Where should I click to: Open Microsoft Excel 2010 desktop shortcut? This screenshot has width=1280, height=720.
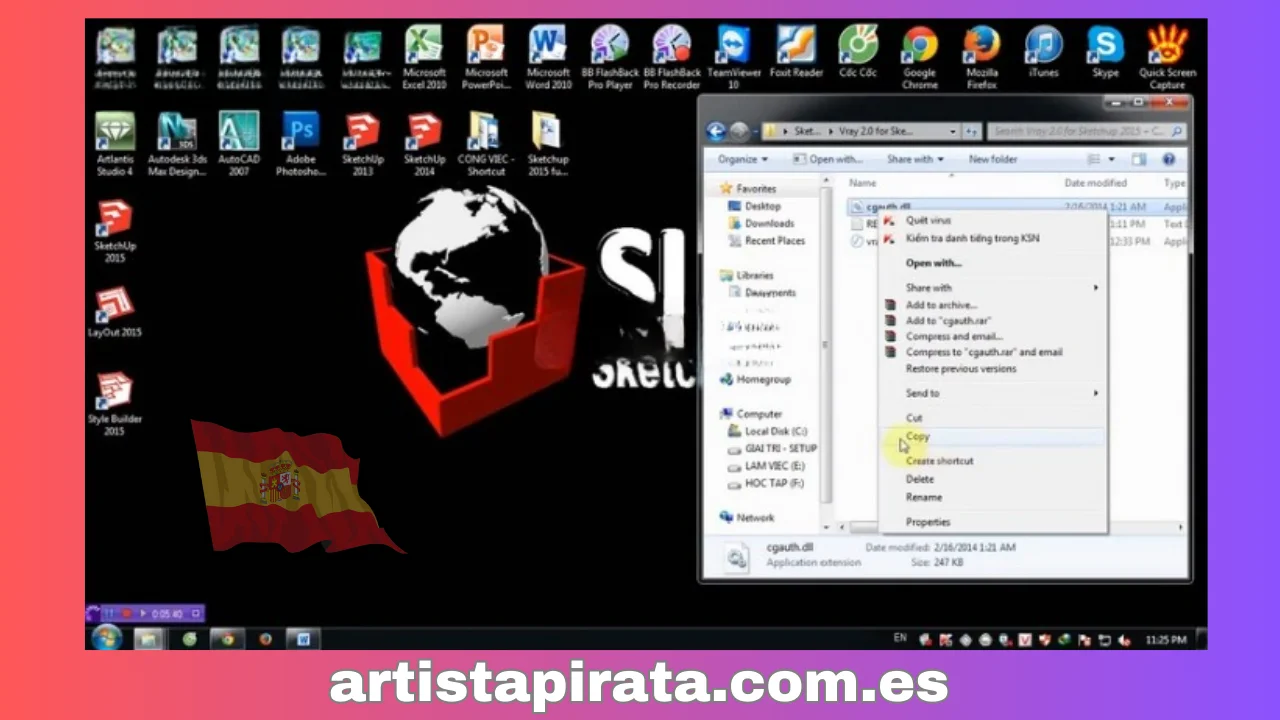coord(424,58)
